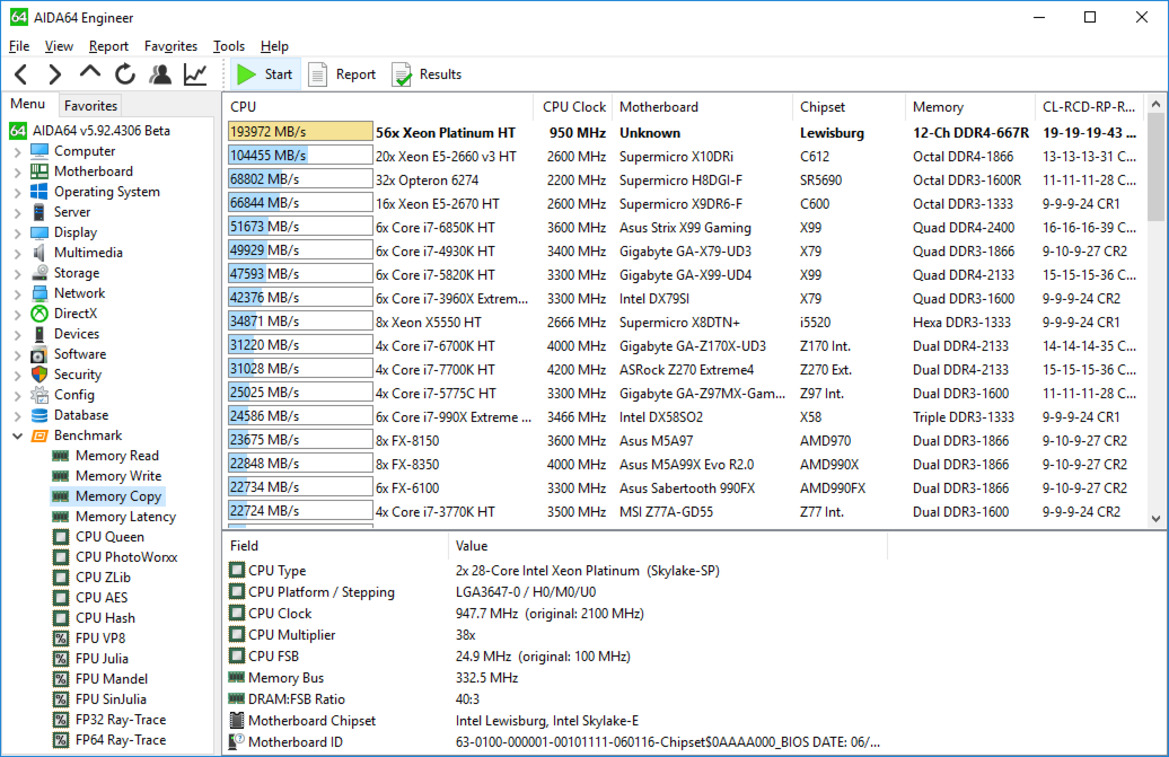Viewport: 1169px width, 757px height.
Task: Click the FP64 Ray-Trace benchmark icon
Action: tap(61, 740)
